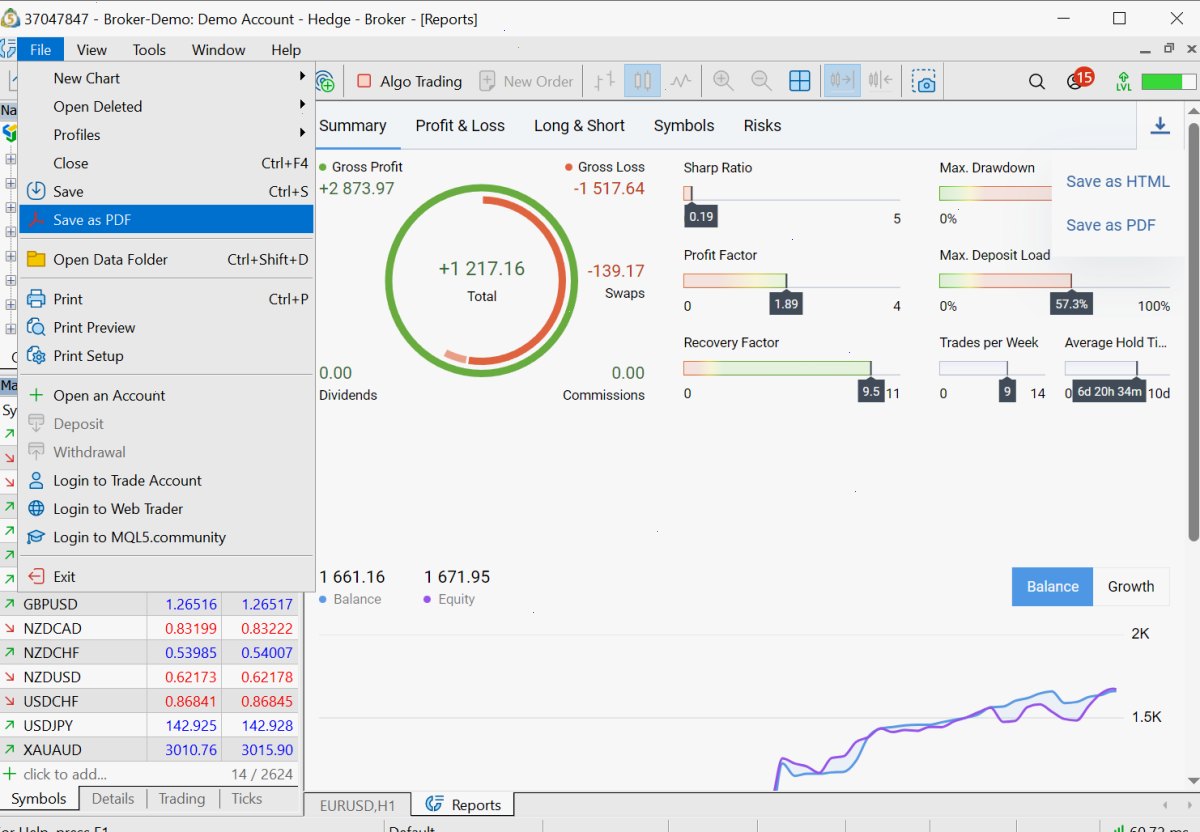
Task: Switch to the Profit & Loss tab
Action: (460, 125)
